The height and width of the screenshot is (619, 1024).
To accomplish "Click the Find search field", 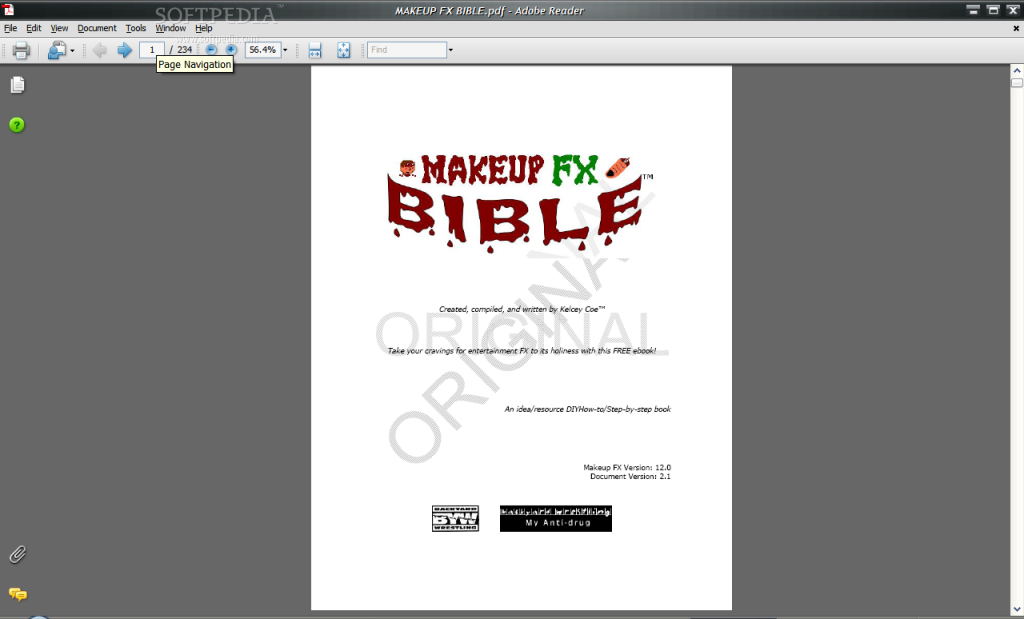I will pyautogui.click(x=407, y=50).
